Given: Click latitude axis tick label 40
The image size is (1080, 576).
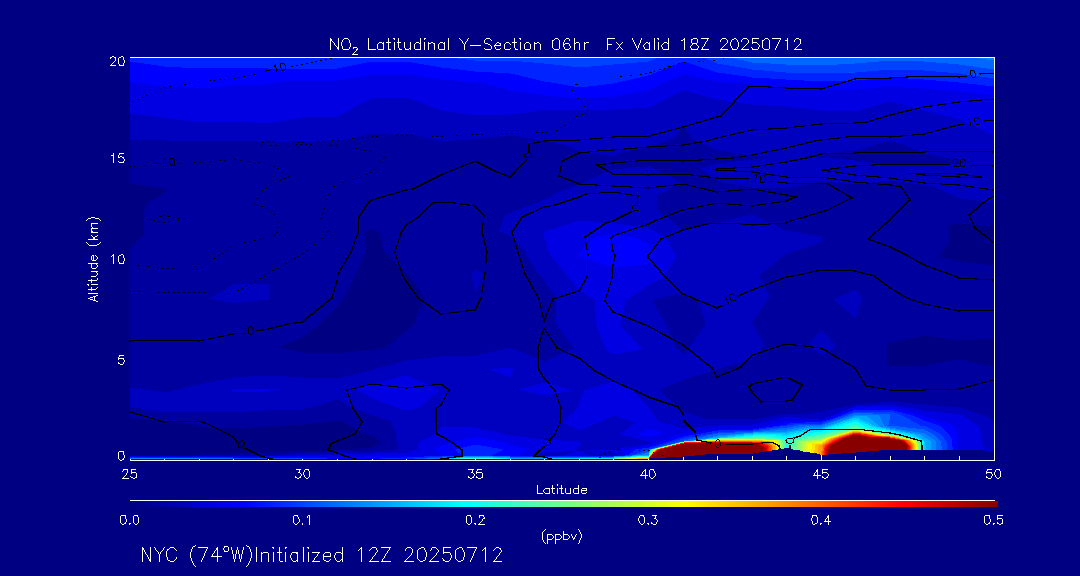Looking at the screenshot, I should coord(648,474).
